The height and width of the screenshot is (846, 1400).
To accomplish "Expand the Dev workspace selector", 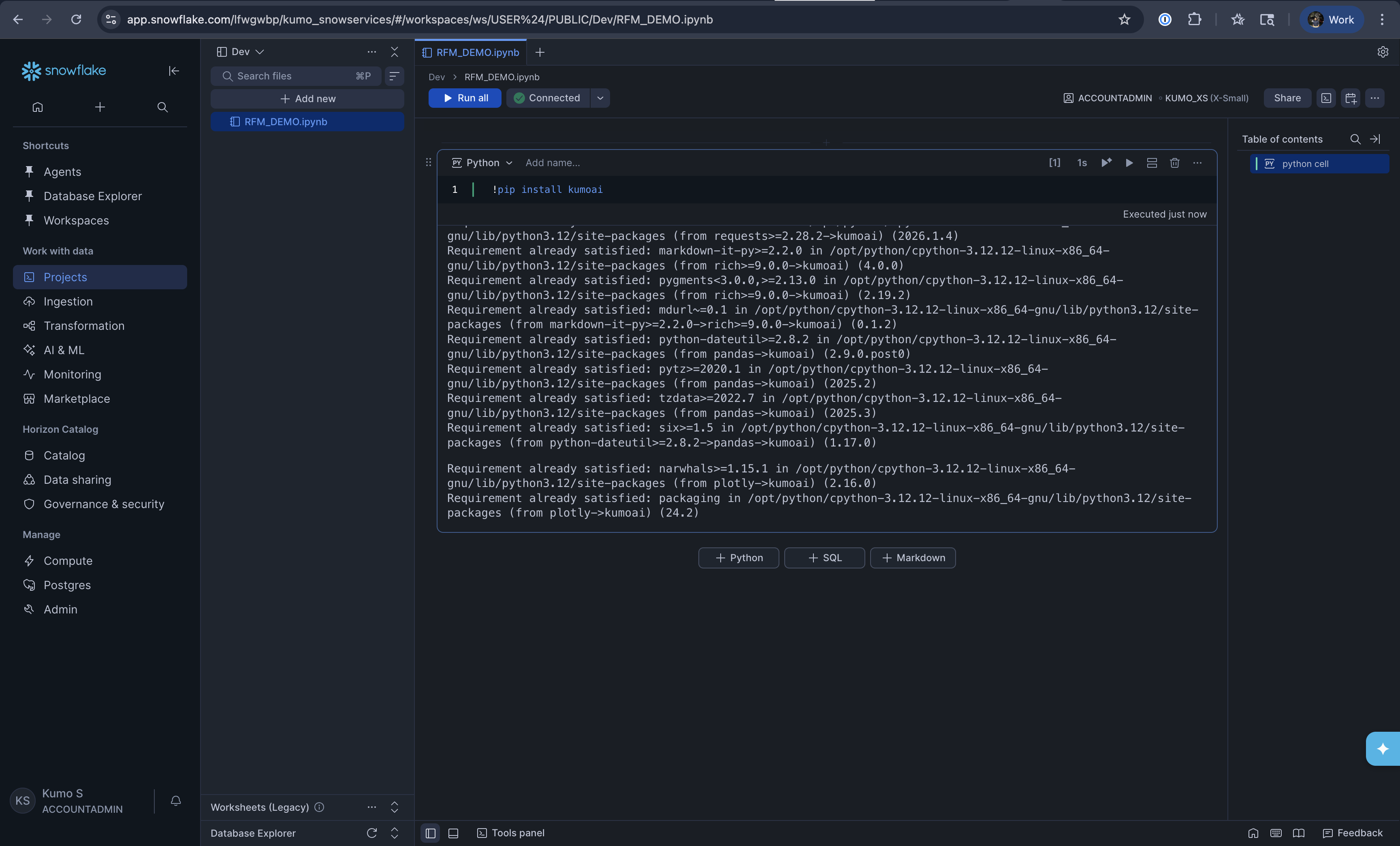I will (260, 51).
